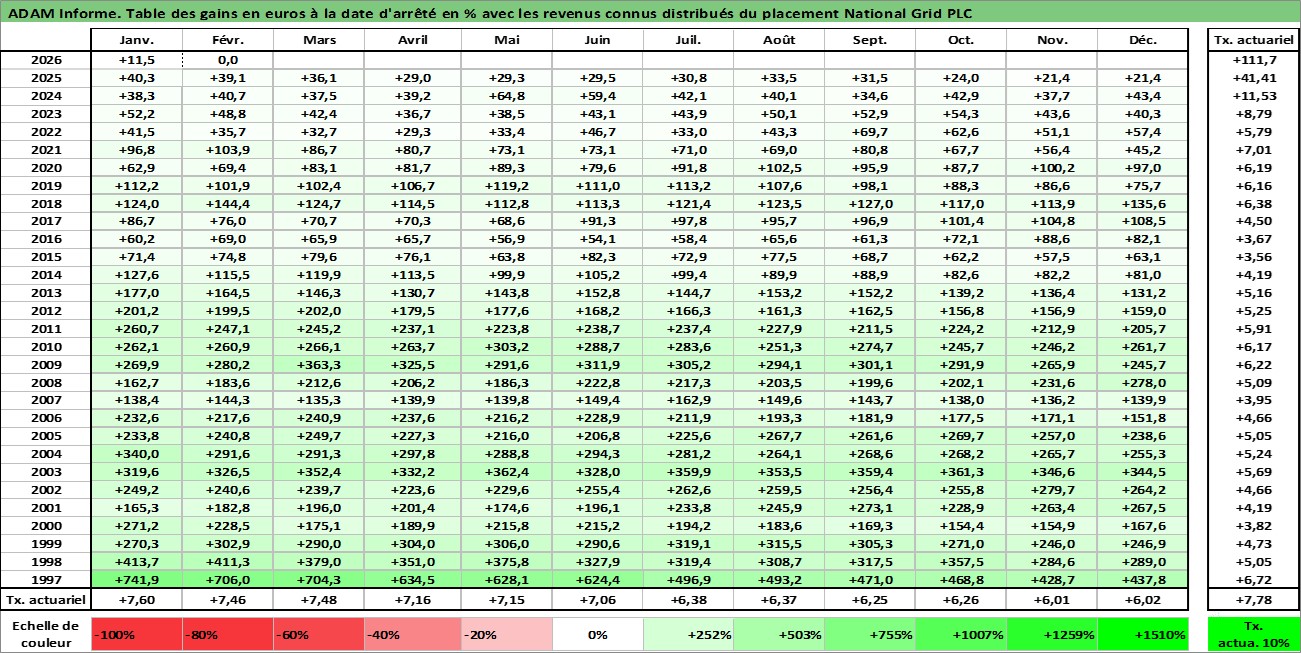Select the +240,9 cell for Mars 2006
The height and width of the screenshot is (653, 1301).
coord(318,419)
